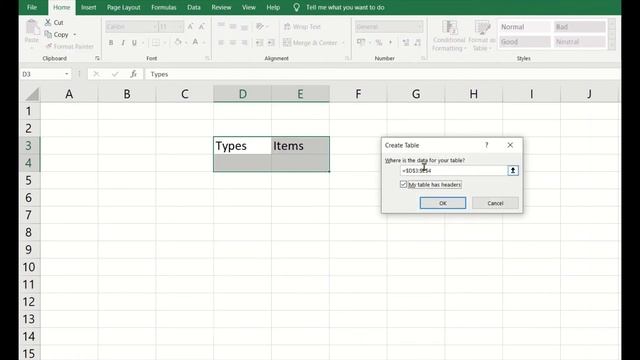The image size is (640, 360).
Task: Expand the Copy options arrow
Action: (75, 35)
